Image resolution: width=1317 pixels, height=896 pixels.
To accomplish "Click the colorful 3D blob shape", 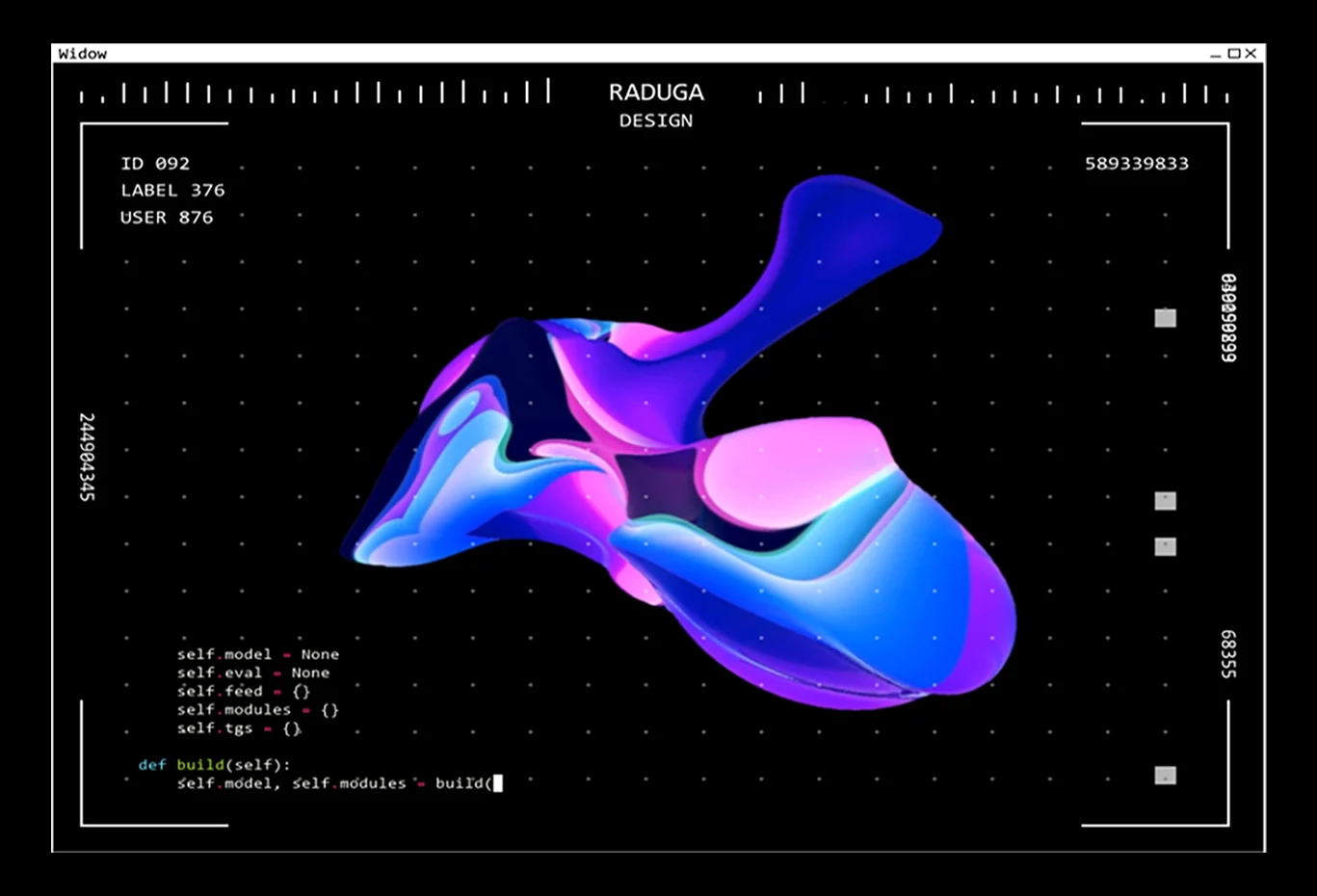I will click(x=679, y=443).
